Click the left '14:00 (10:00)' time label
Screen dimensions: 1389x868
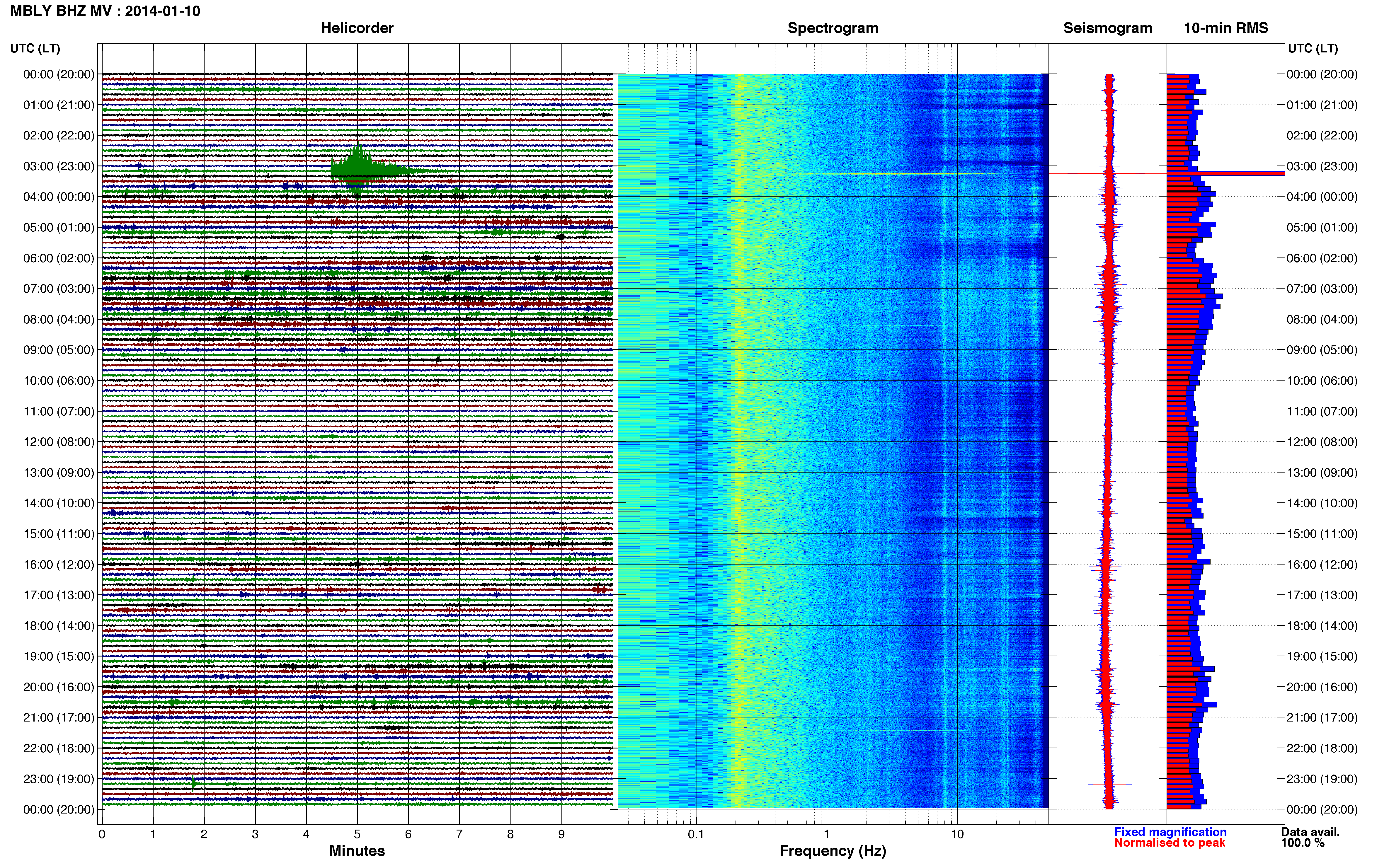pyautogui.click(x=59, y=504)
